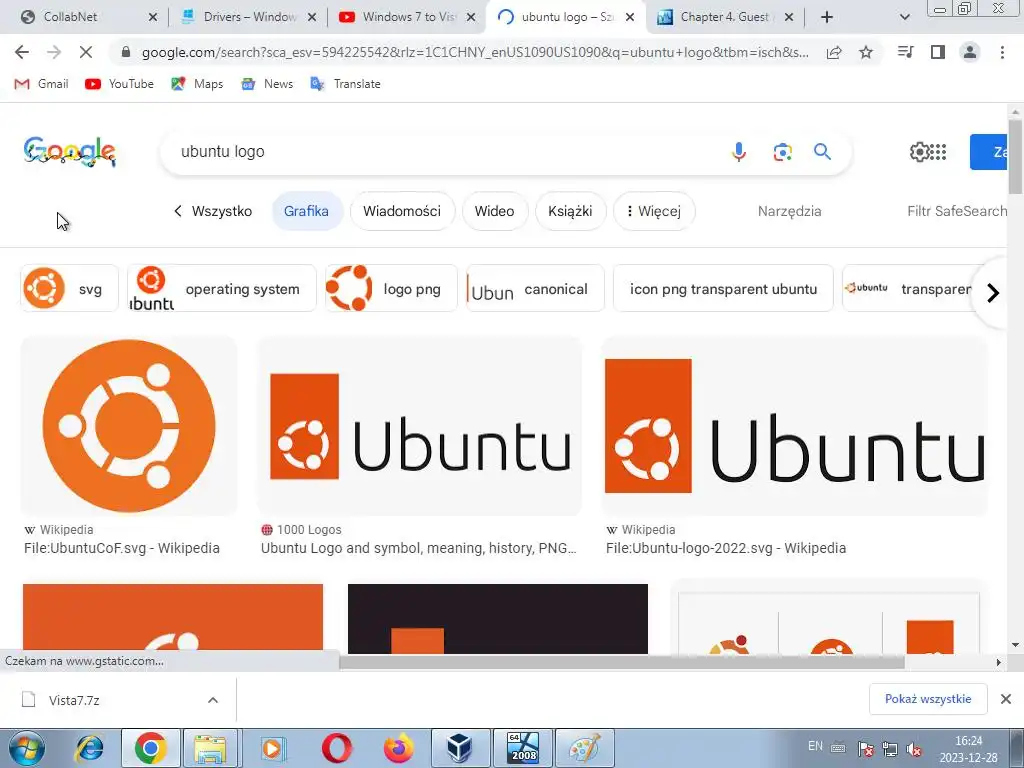1024x768 pixels.
Task: Filter by svg chip
Action: tap(69, 288)
